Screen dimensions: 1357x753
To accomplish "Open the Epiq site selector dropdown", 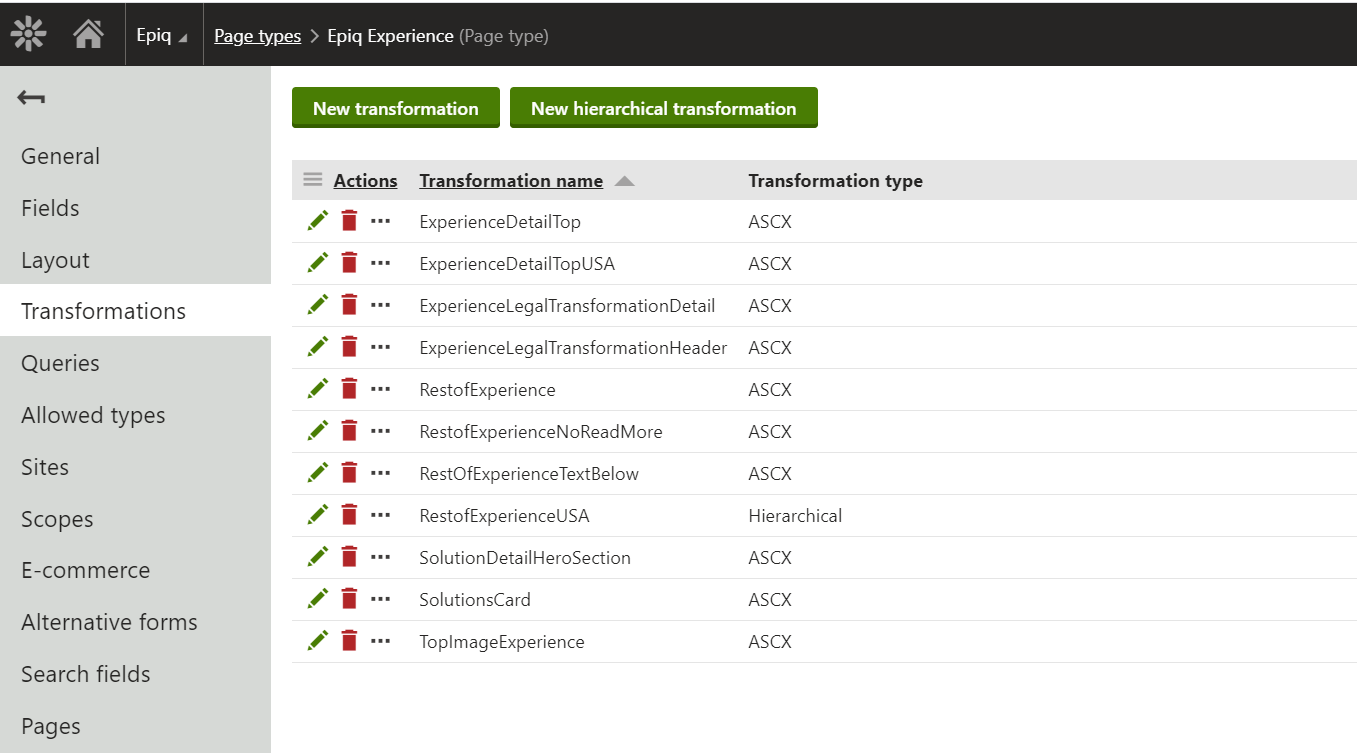I will [x=162, y=35].
